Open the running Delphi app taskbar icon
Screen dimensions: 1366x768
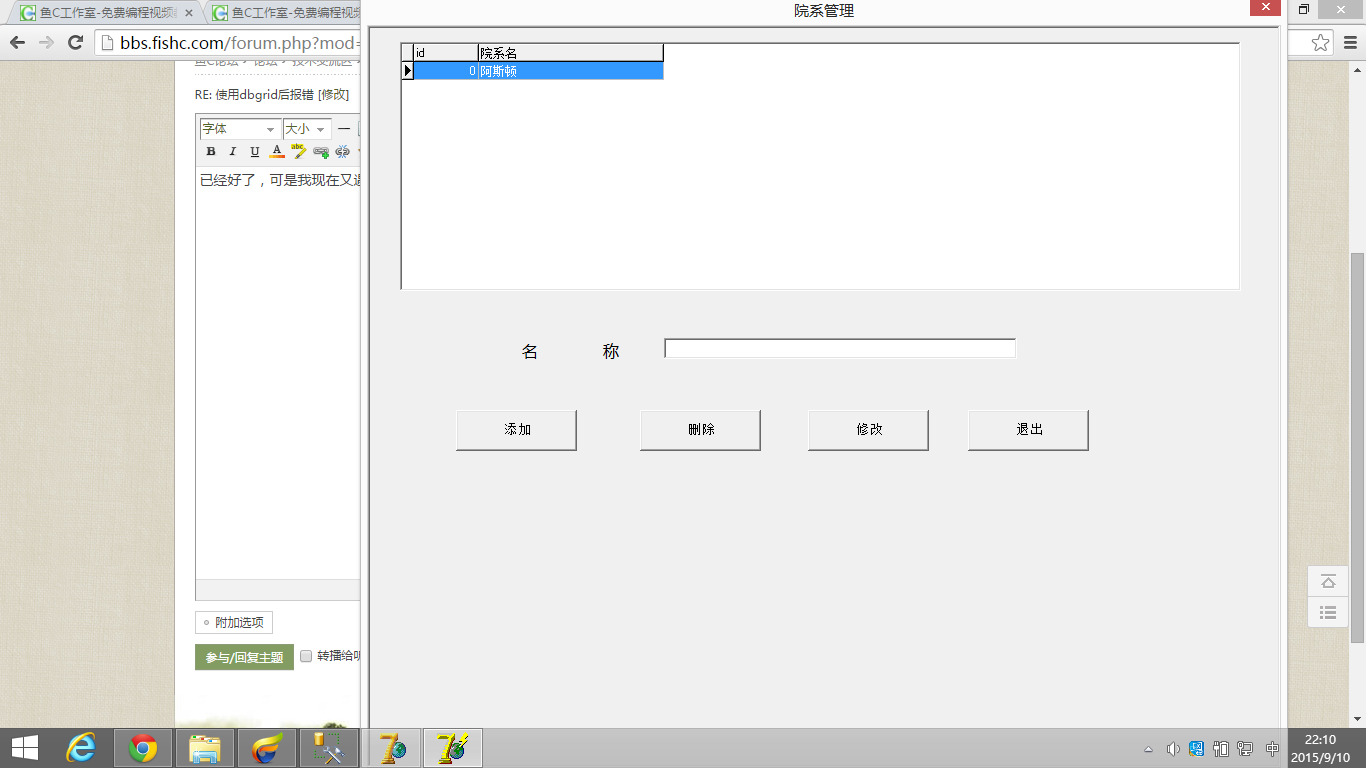pos(453,748)
